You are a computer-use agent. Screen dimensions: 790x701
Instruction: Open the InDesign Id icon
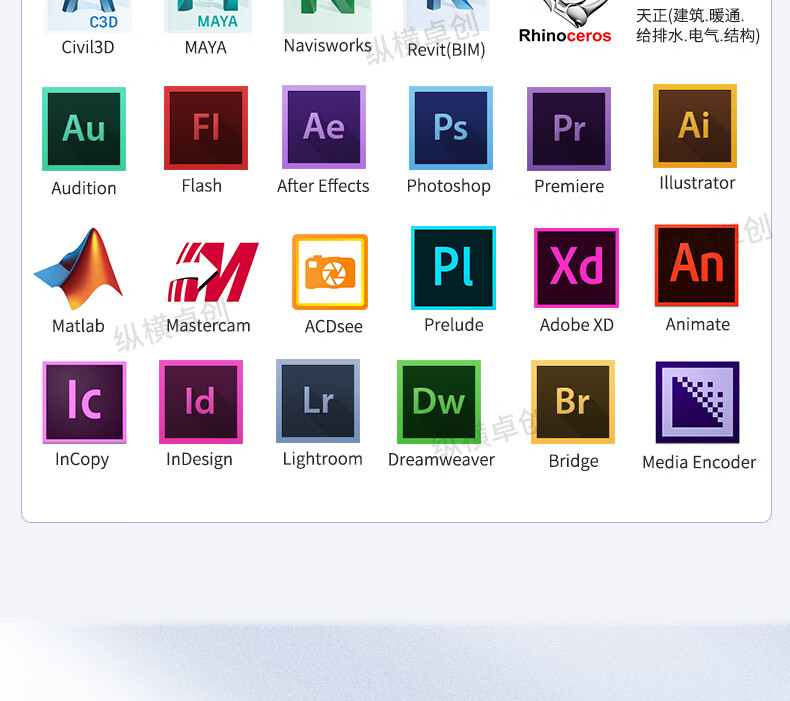pos(201,402)
